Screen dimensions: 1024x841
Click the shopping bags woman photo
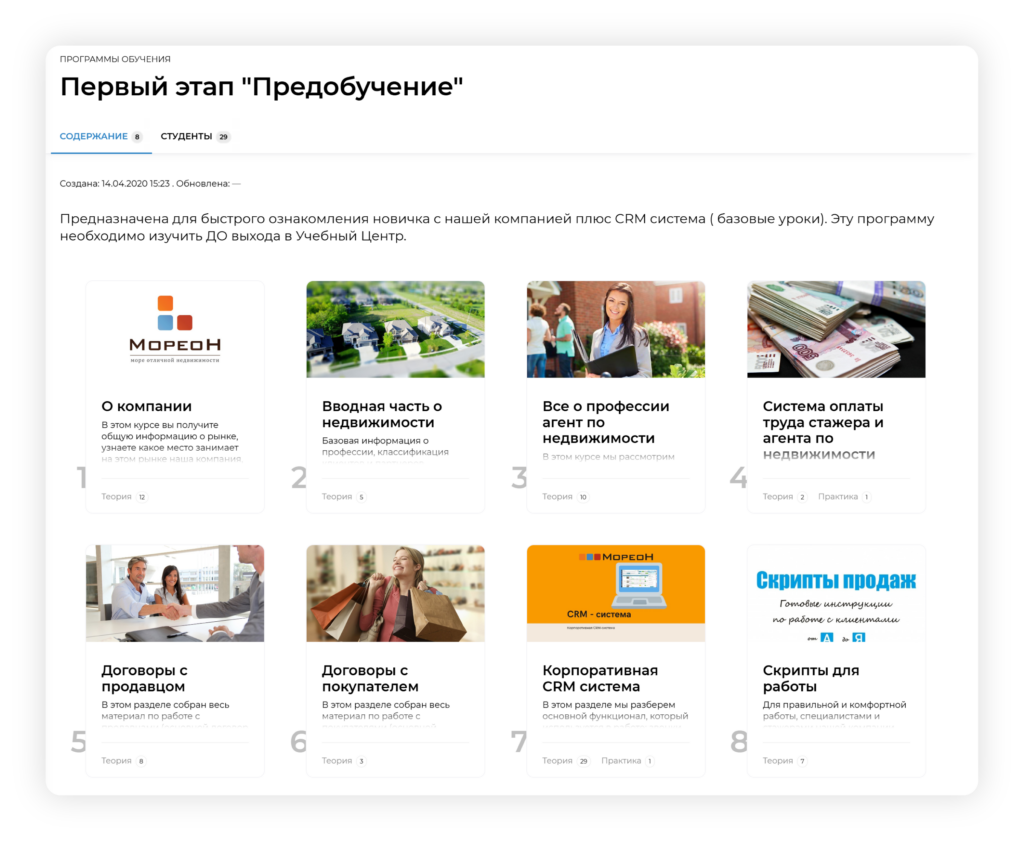tap(395, 594)
